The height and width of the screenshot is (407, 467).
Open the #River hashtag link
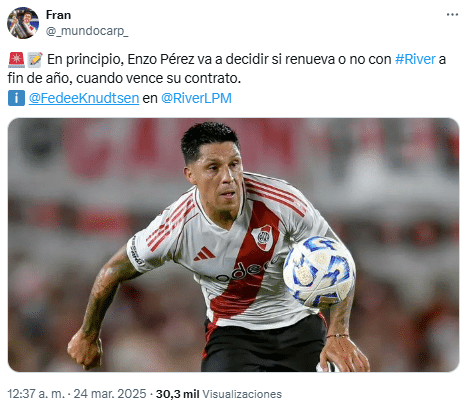415,59
